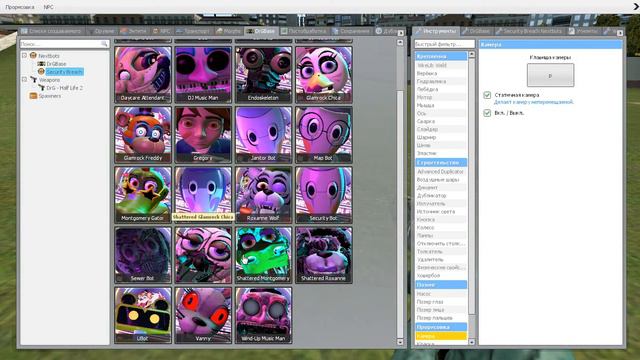Spawn the Glamrock Chica nextbot
Screen dimensions: 640x360
(324, 74)
